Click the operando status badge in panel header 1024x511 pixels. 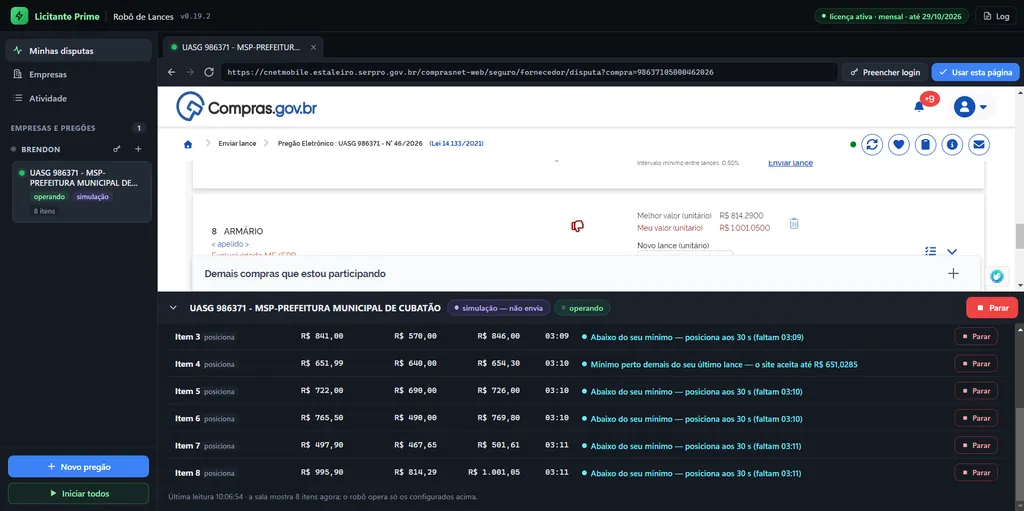click(x=583, y=308)
